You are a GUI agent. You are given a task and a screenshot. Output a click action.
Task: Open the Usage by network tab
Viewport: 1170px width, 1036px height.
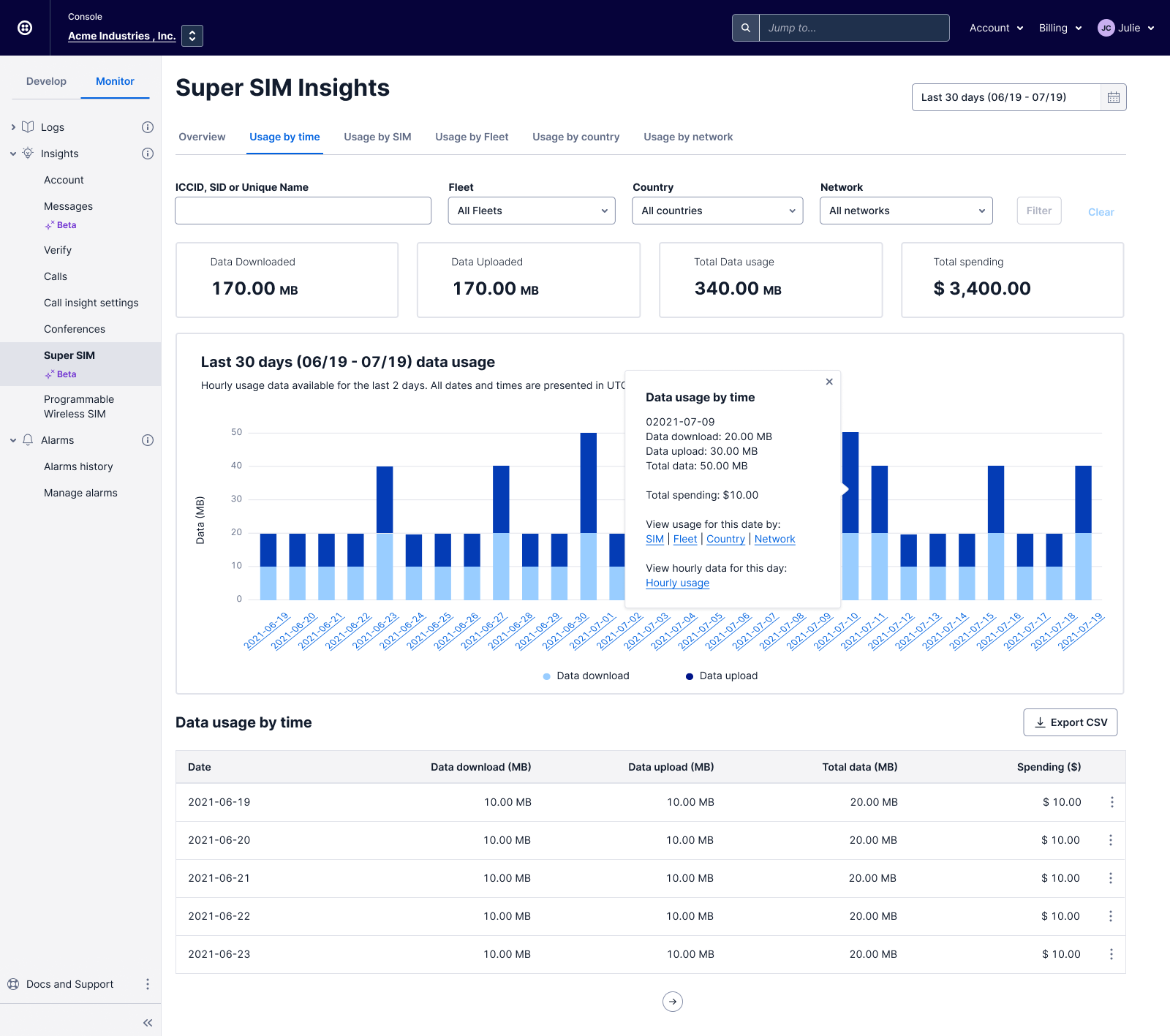(687, 137)
